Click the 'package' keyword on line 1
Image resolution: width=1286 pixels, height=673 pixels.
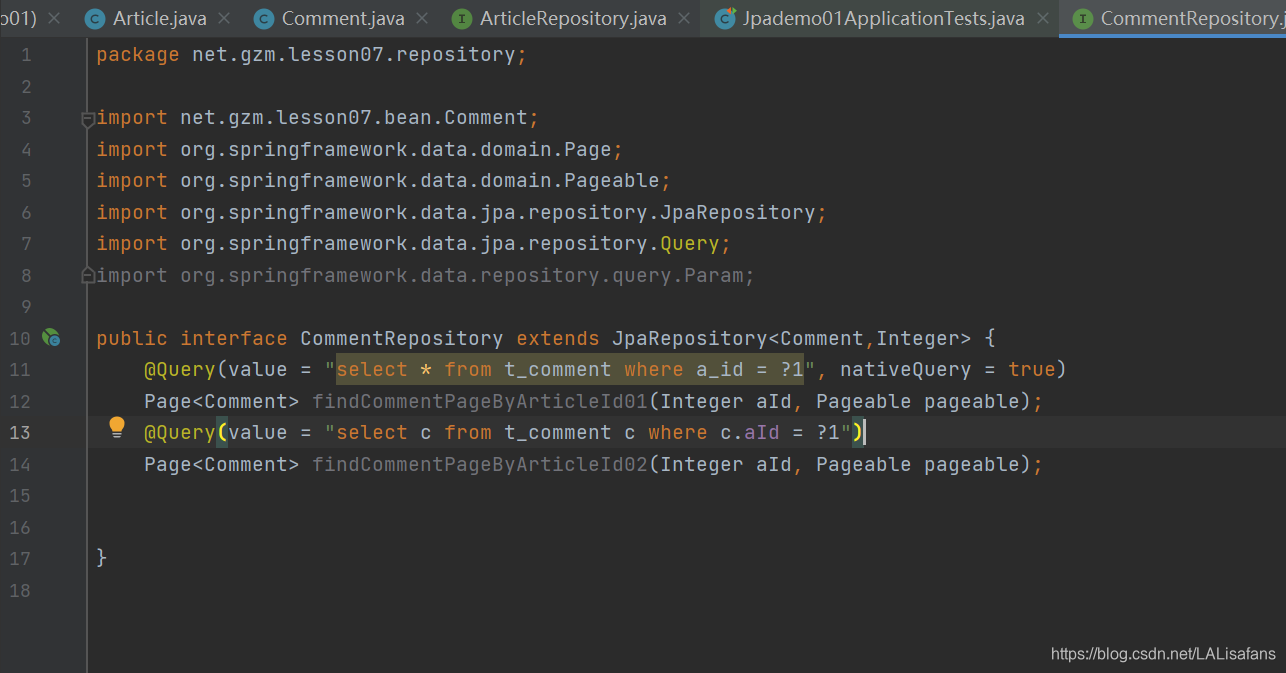pos(138,55)
